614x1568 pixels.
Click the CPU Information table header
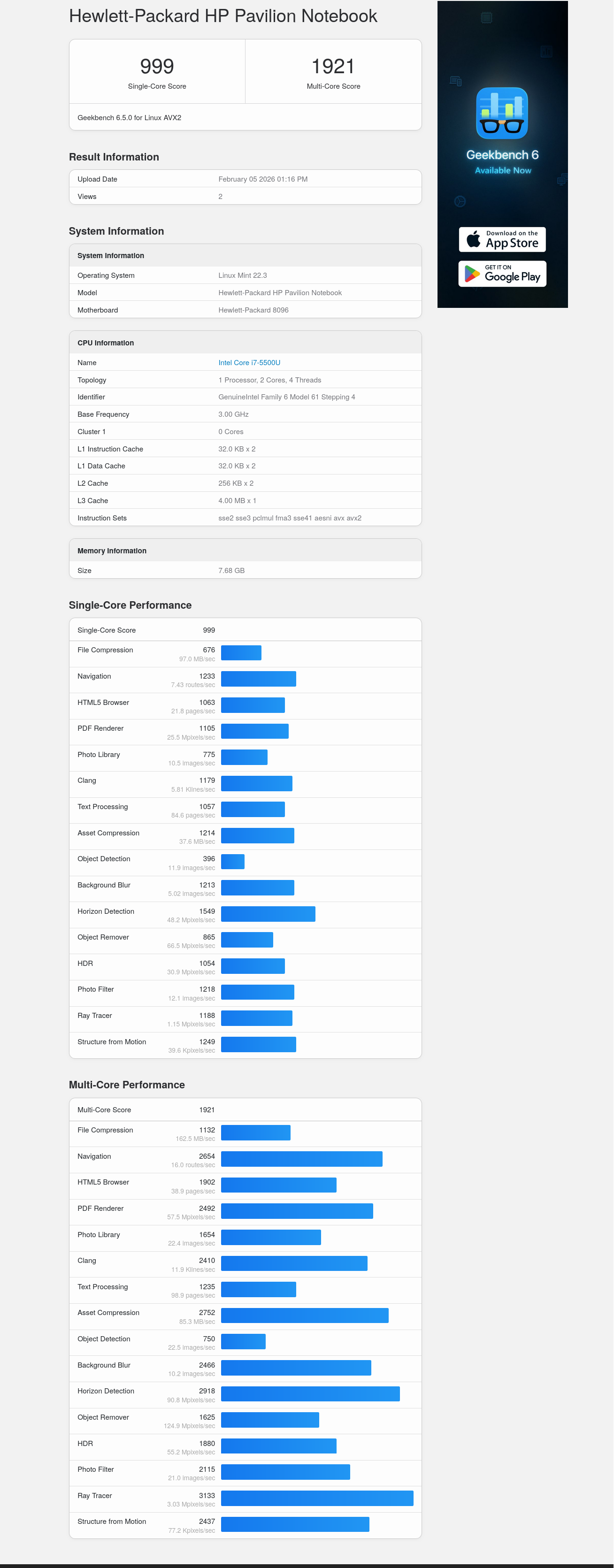pyautogui.click(x=105, y=343)
